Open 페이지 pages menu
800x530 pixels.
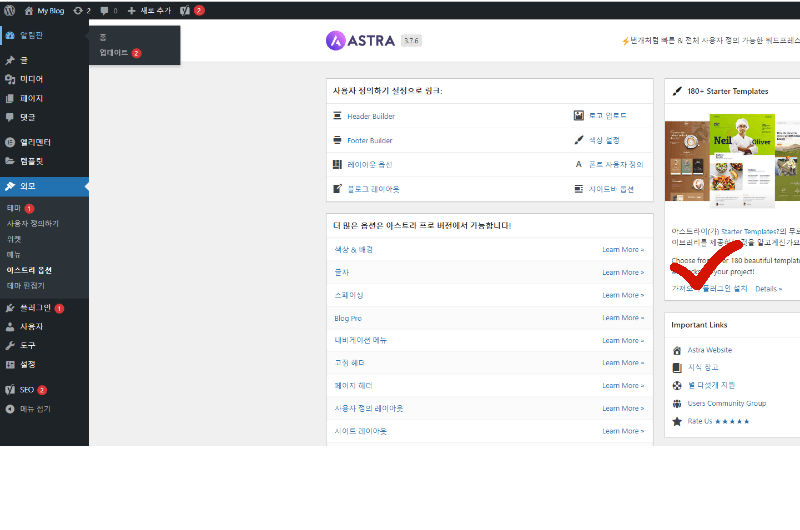[x=44, y=98]
